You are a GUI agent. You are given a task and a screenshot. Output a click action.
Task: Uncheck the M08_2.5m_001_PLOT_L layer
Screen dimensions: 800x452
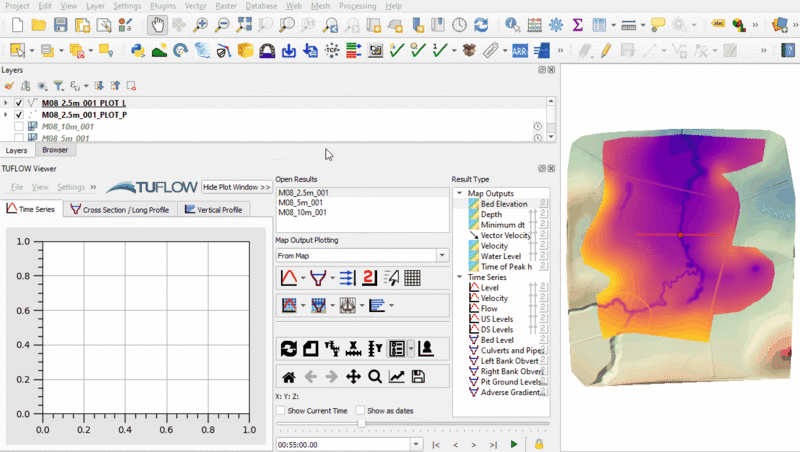point(19,103)
